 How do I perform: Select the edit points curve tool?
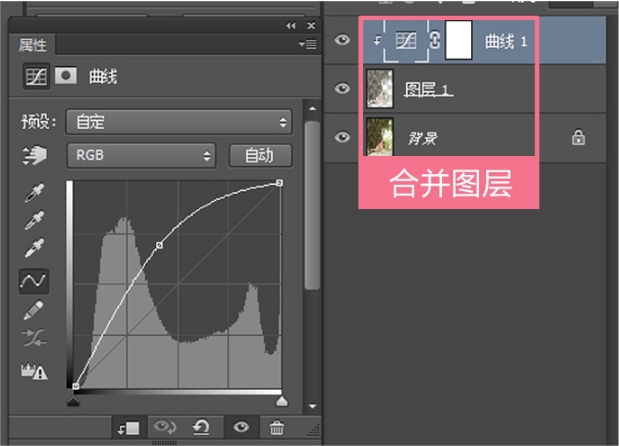34,281
